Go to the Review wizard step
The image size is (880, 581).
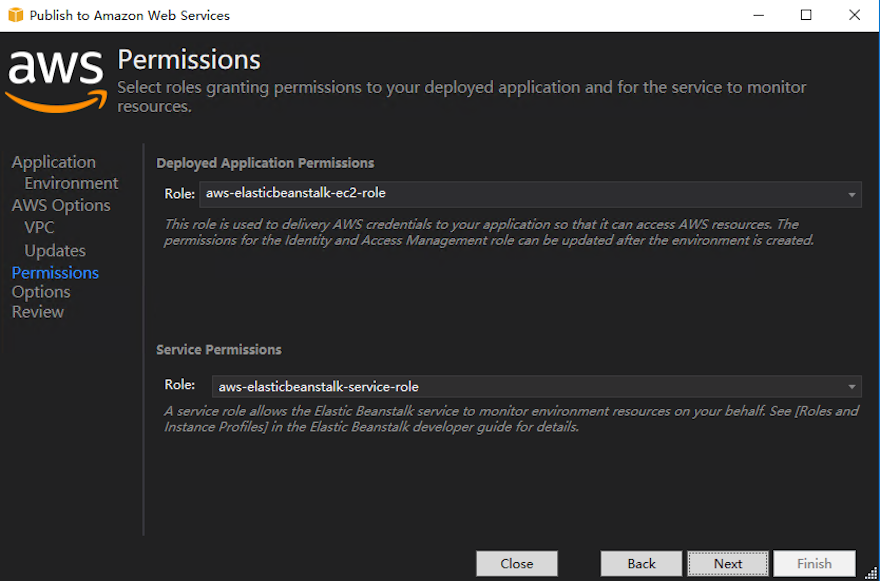pyautogui.click(x=38, y=312)
